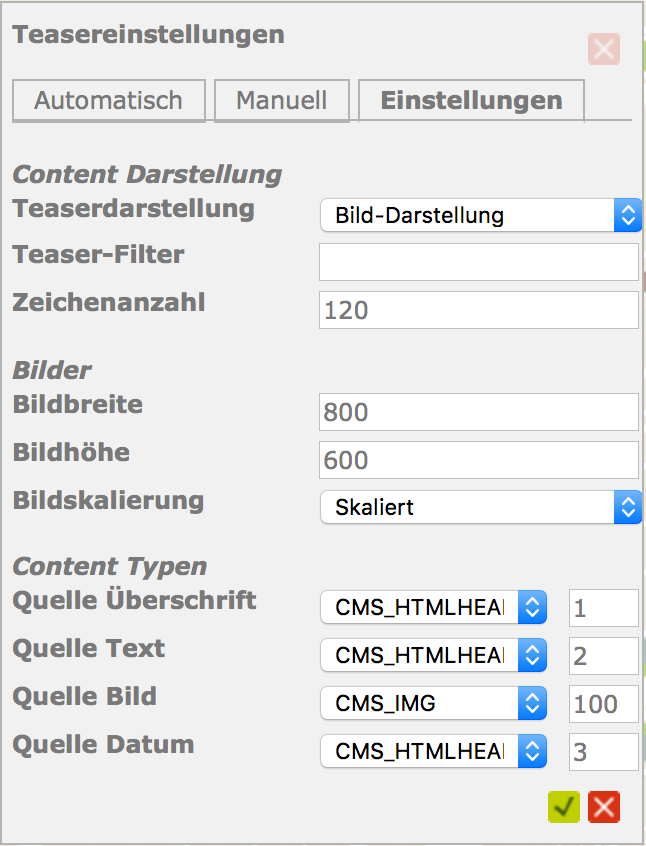The image size is (646, 846).
Task: Click the Bildbreite field showing 800
Action: click(478, 412)
